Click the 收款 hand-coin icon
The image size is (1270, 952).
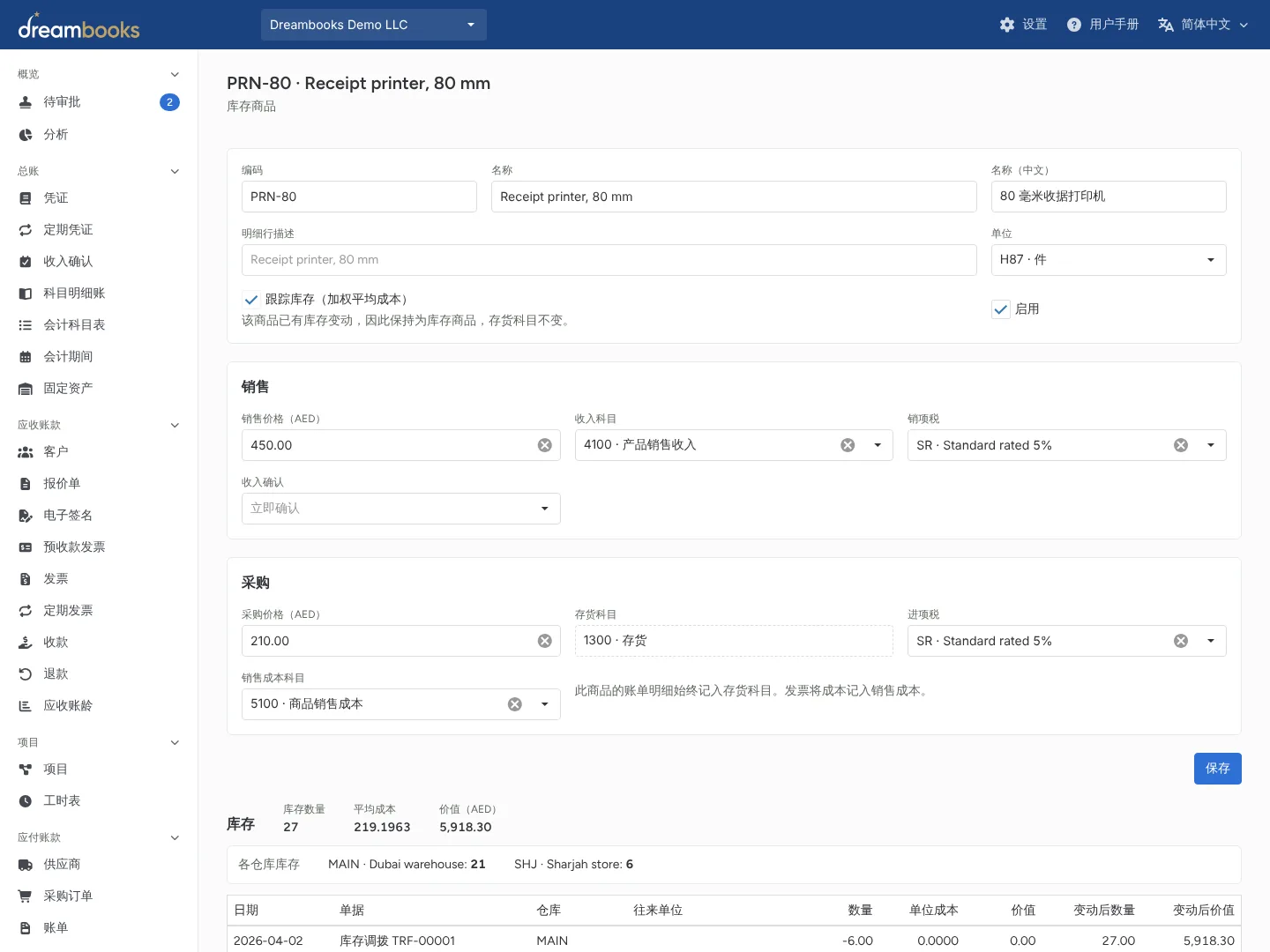[x=26, y=643]
